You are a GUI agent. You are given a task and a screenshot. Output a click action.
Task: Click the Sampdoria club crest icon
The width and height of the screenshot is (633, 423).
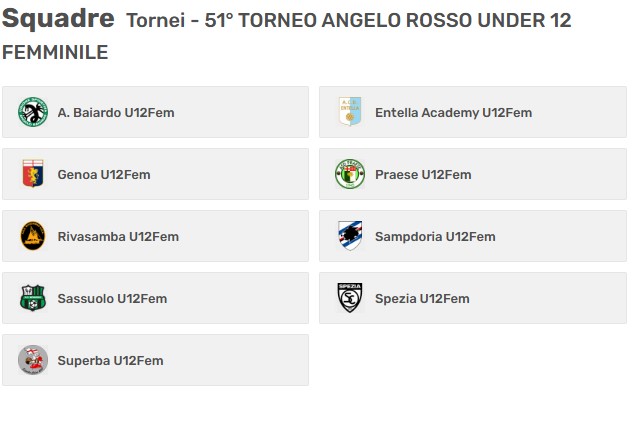(x=350, y=236)
